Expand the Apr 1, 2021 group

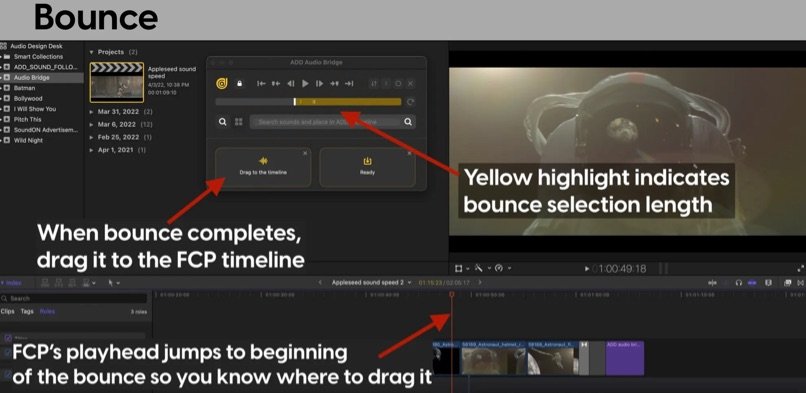click(91, 150)
